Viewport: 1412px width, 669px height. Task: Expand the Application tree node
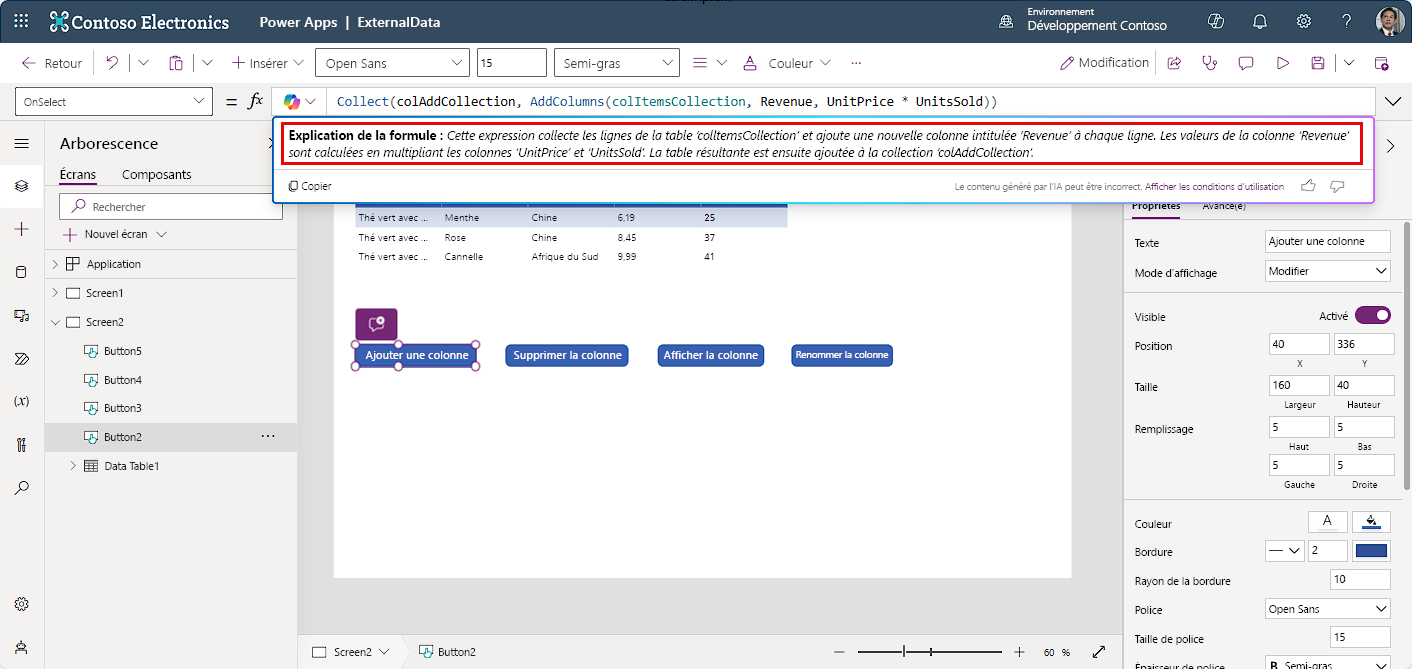tap(55, 264)
